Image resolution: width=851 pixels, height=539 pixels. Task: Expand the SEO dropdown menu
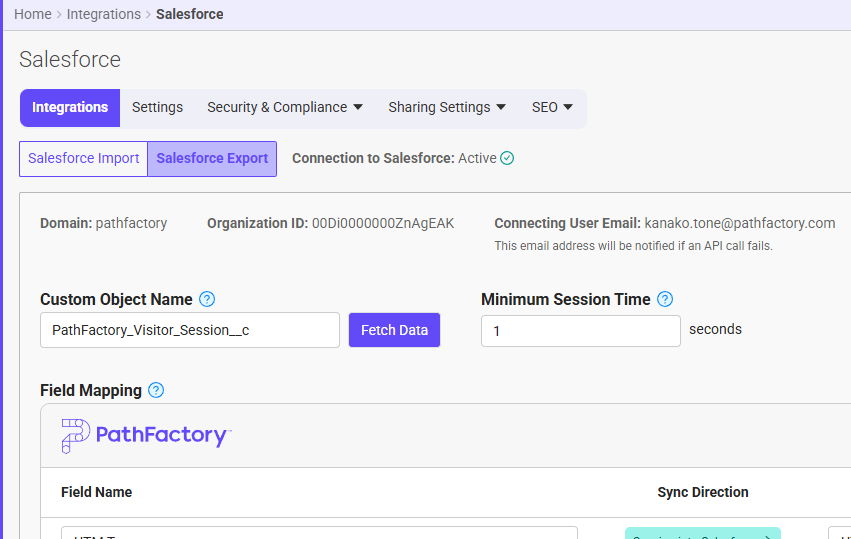point(552,107)
